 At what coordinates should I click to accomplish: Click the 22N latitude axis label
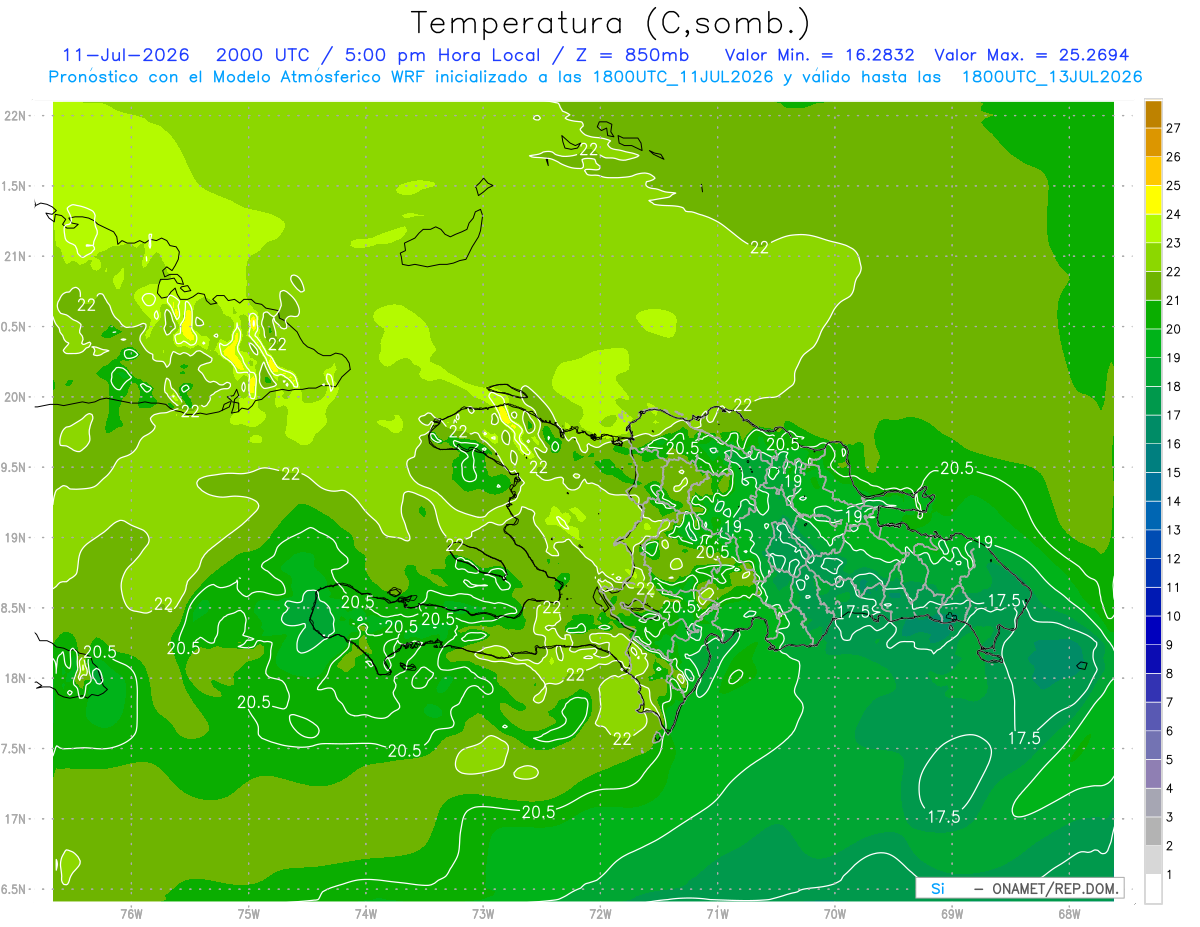(x=16, y=115)
